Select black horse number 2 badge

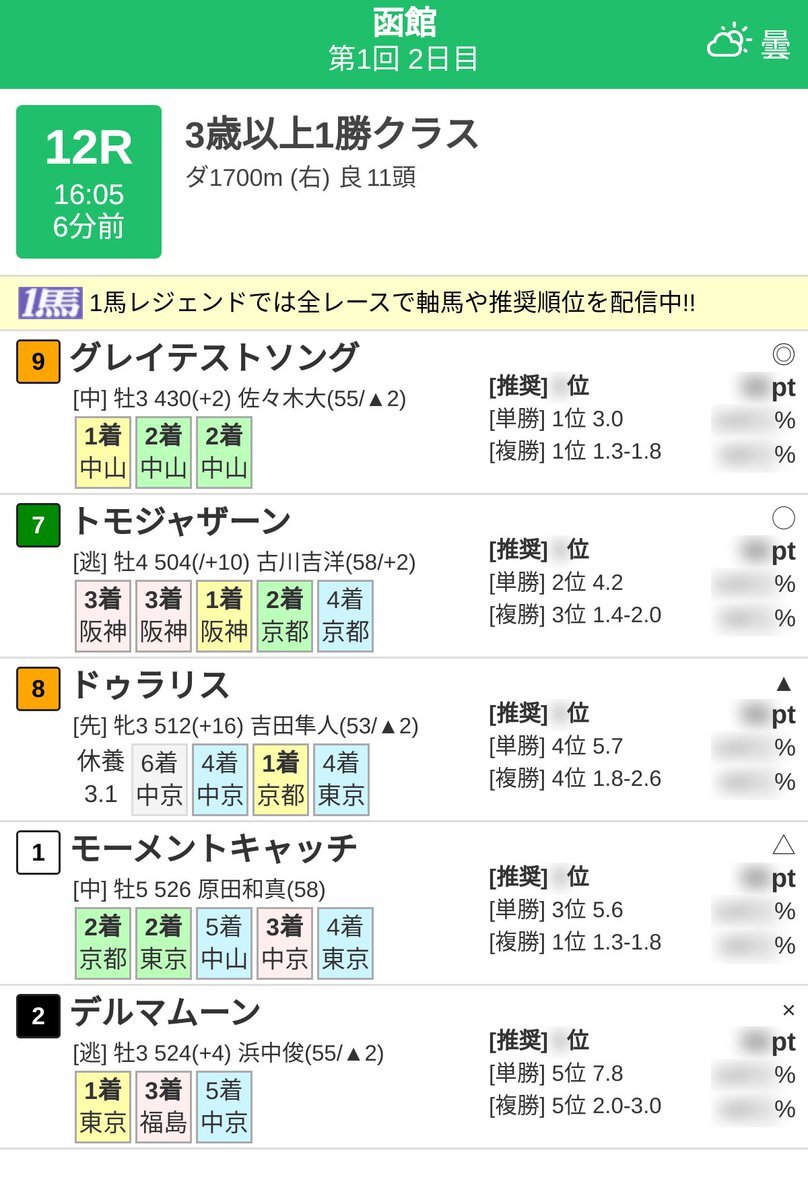tap(38, 1017)
